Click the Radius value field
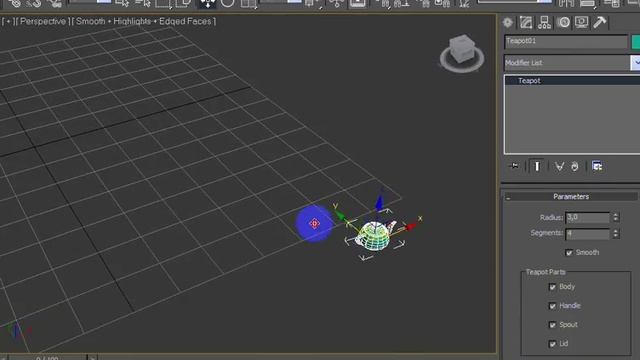640x360 pixels. pyautogui.click(x=587, y=218)
